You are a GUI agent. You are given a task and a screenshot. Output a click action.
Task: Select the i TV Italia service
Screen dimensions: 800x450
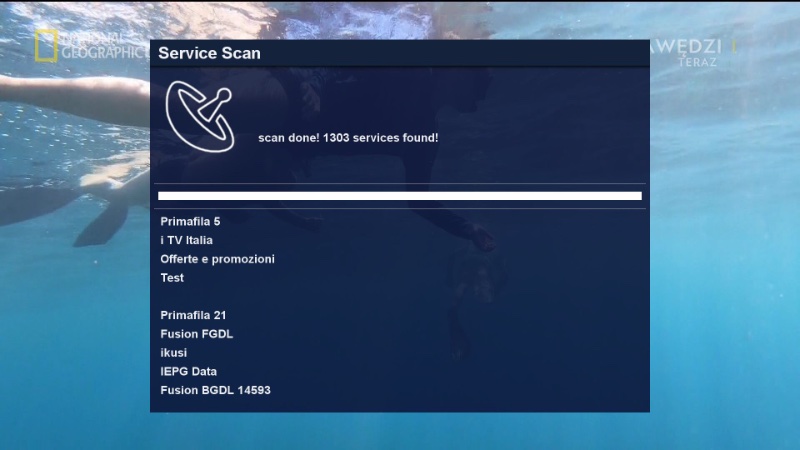(187, 240)
